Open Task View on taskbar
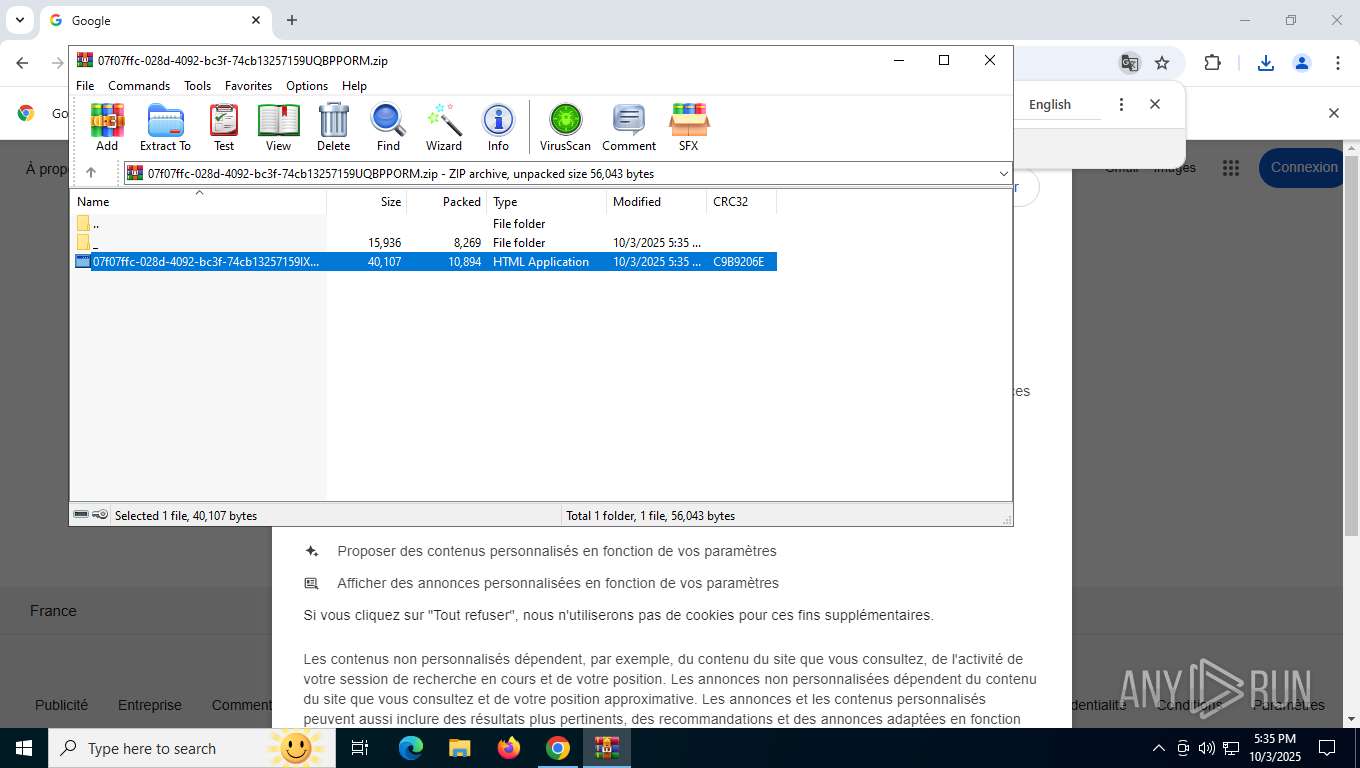Image resolution: width=1360 pixels, height=768 pixels. pyautogui.click(x=360, y=748)
